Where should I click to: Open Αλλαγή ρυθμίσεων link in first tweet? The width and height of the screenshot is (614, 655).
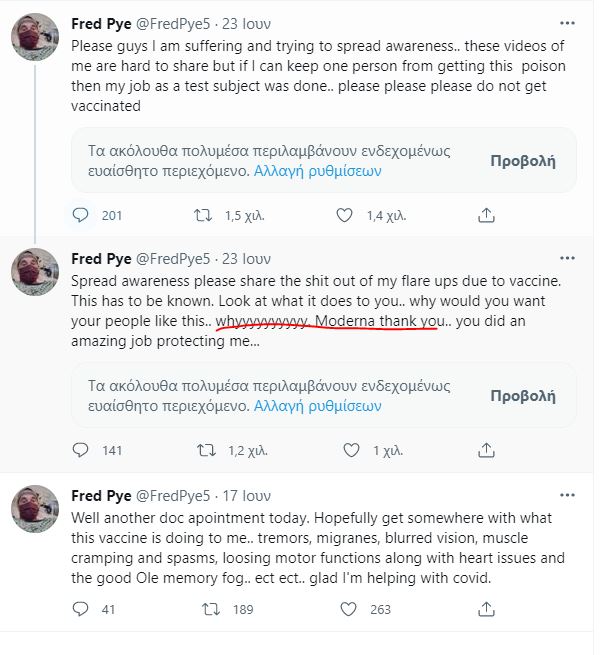[317, 170]
